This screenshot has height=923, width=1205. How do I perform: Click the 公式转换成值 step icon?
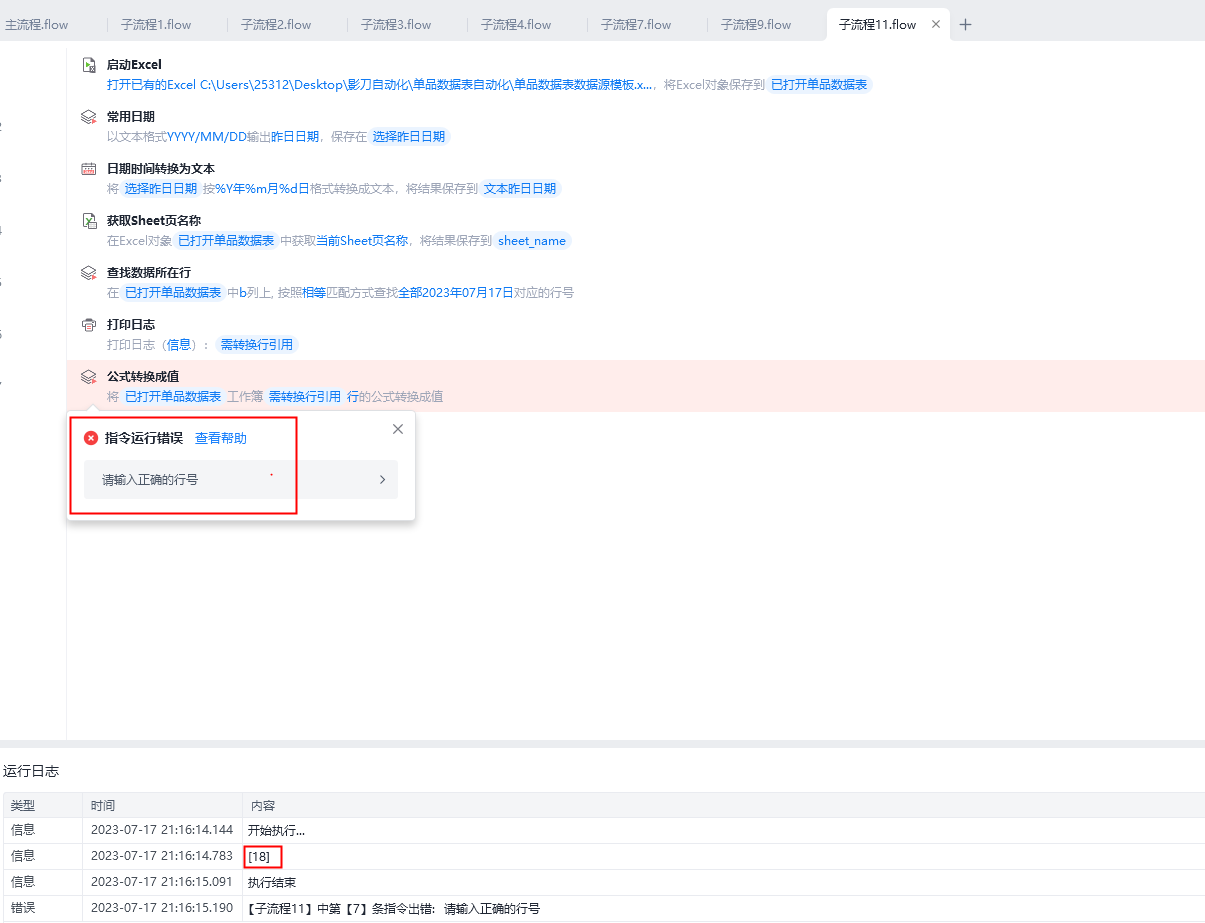pyautogui.click(x=89, y=377)
